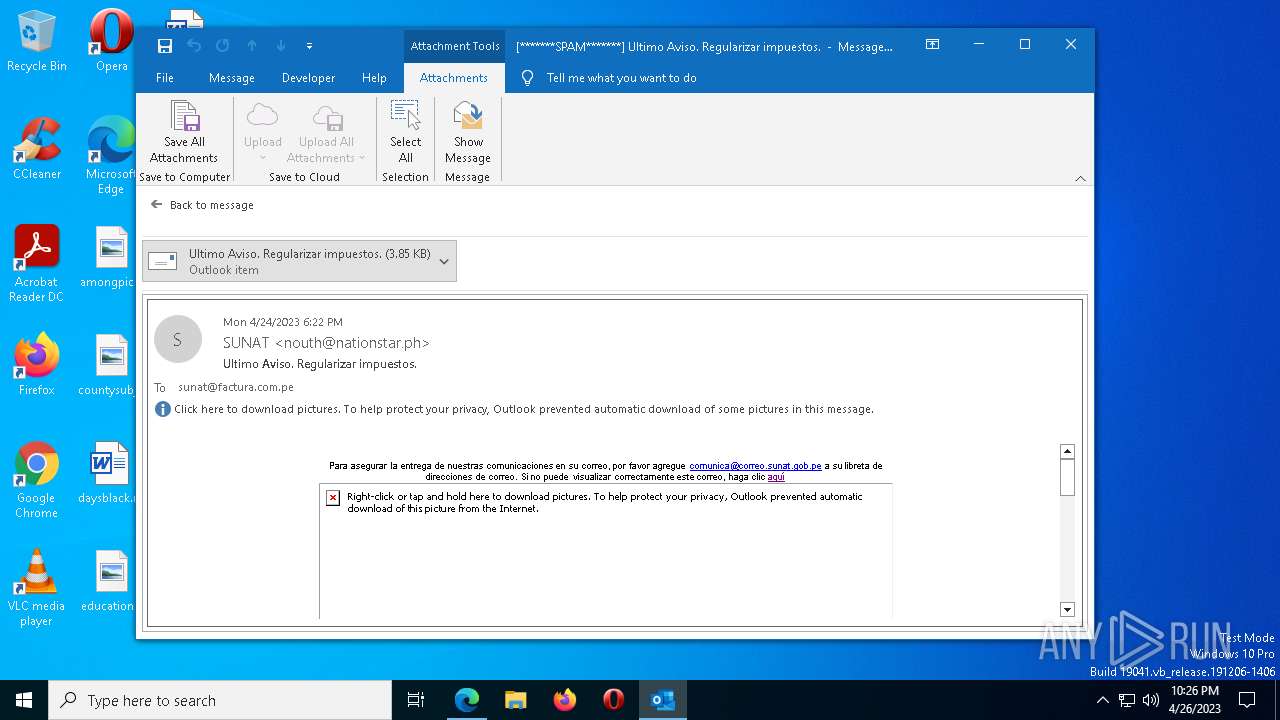The width and height of the screenshot is (1280, 720).
Task: Click sender SUNAT nouth@nationstar.ph
Action: (x=326, y=343)
